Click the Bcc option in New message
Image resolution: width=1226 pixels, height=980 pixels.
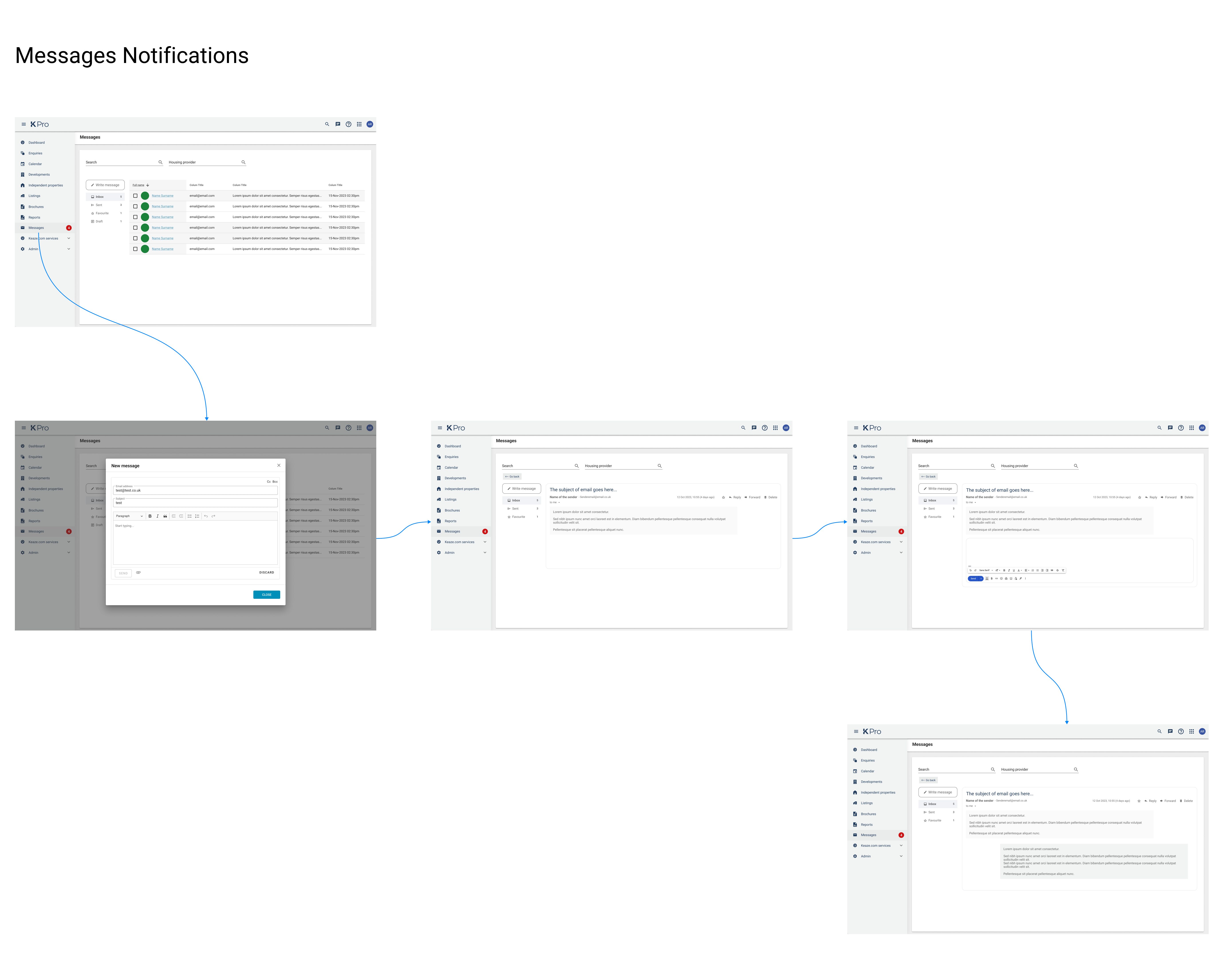pos(275,481)
